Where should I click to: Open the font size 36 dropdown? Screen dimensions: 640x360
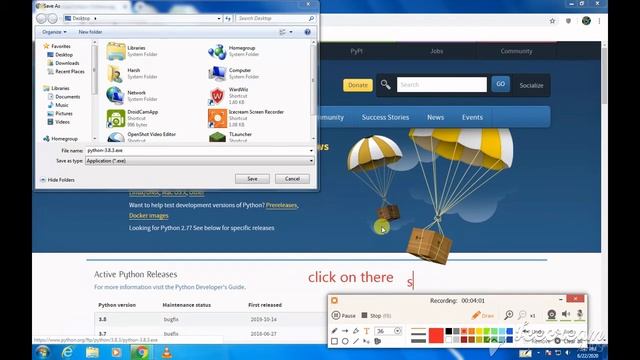[x=398, y=331]
